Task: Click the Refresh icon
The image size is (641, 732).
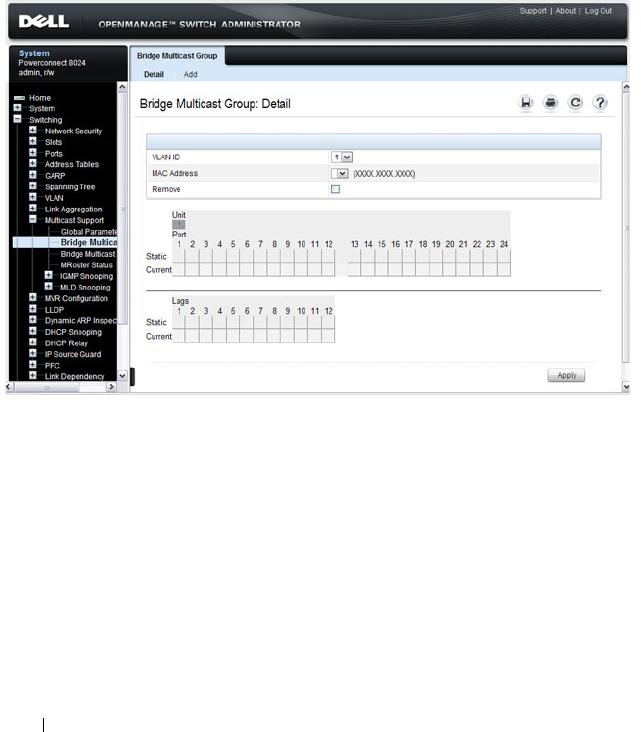Action: coord(575,103)
